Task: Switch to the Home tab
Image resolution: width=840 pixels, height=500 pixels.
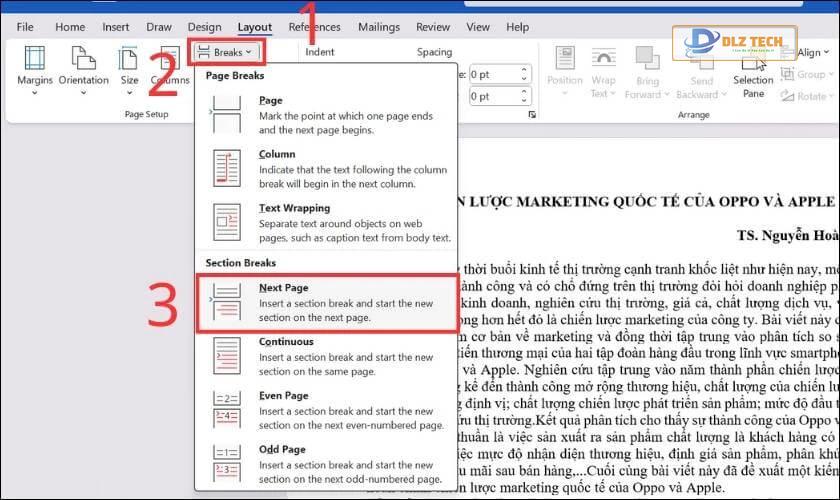Action: pos(70,27)
